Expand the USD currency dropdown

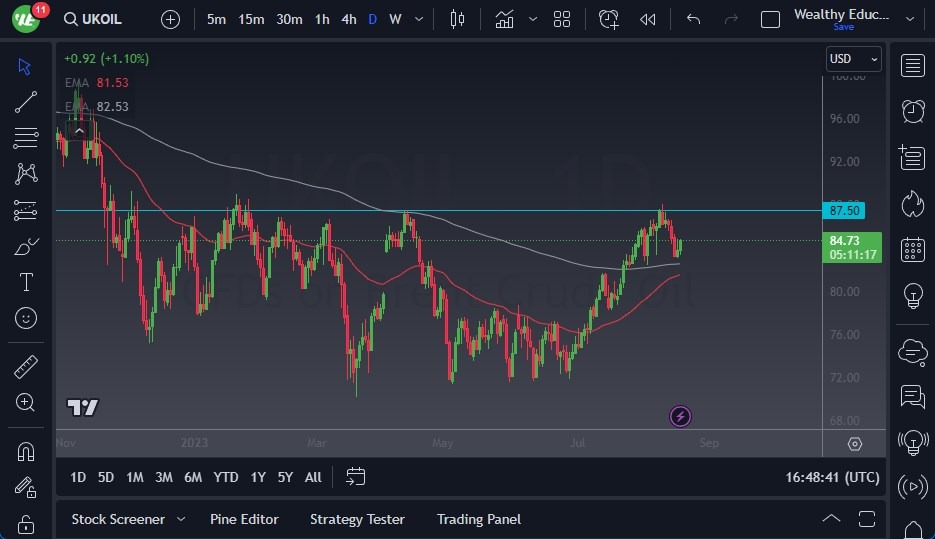click(x=854, y=59)
